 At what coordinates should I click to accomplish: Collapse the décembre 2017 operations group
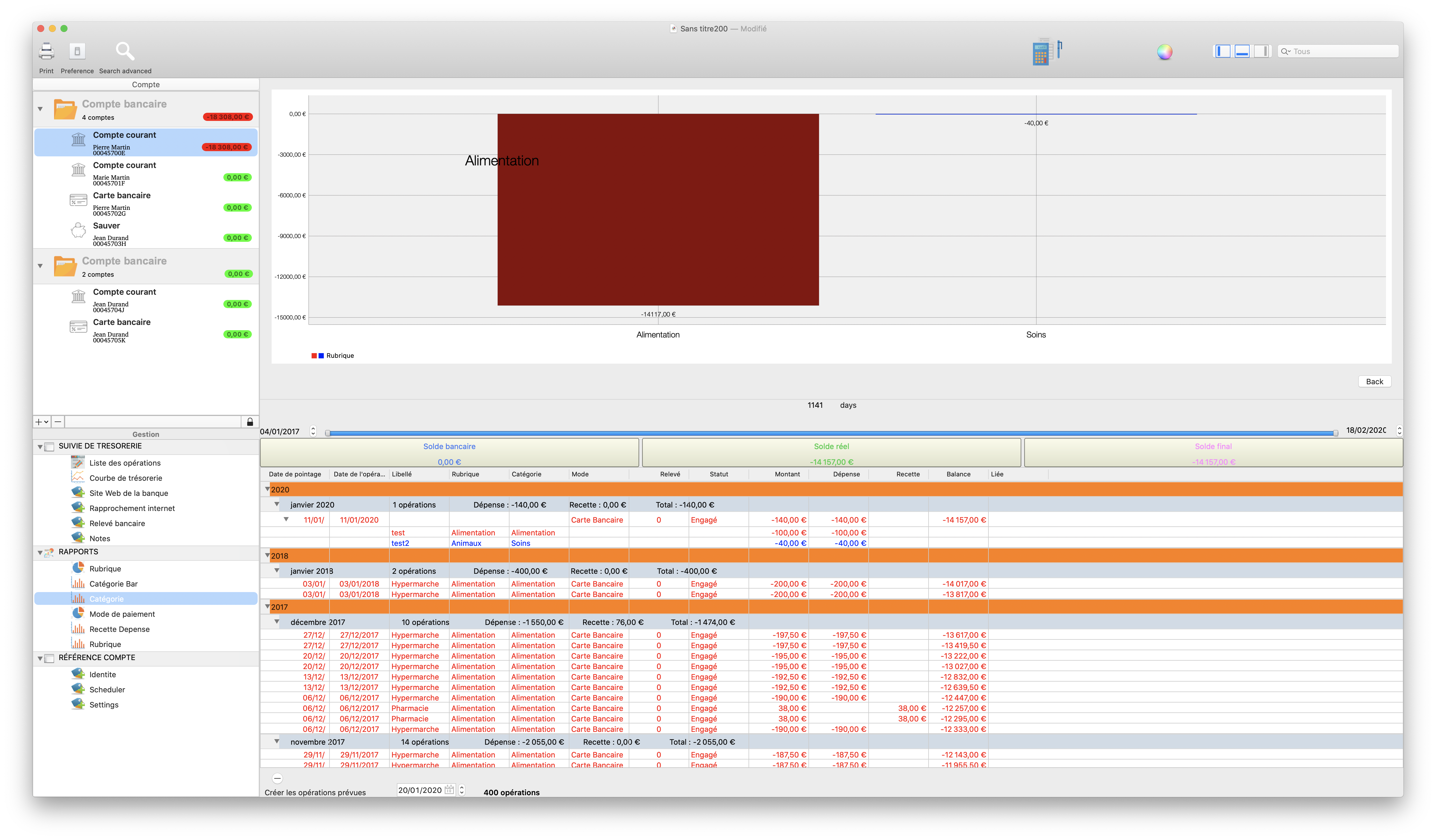click(277, 622)
